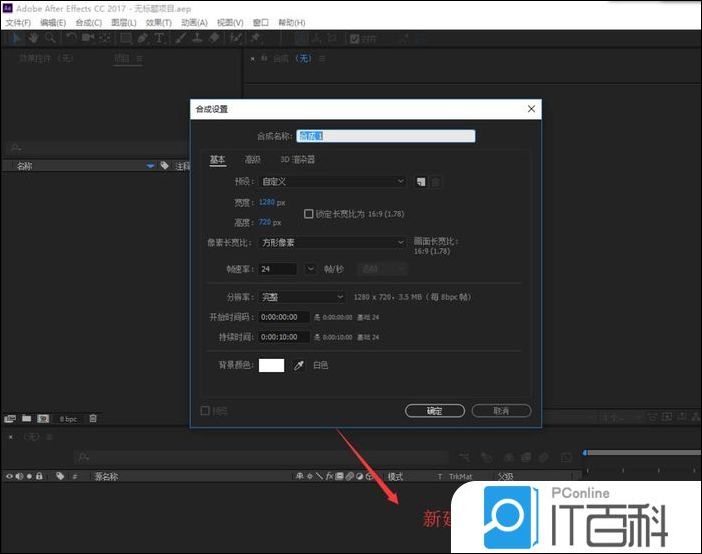Select the Zoom magnifier tool in toolbar
The image size is (702, 554).
[x=49, y=38]
